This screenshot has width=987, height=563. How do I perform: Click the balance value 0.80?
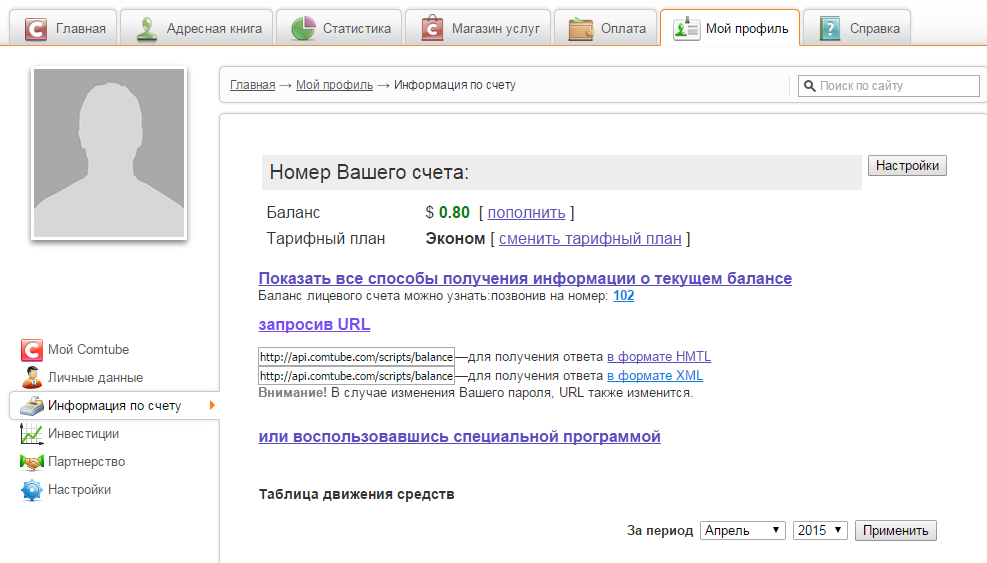[454, 213]
